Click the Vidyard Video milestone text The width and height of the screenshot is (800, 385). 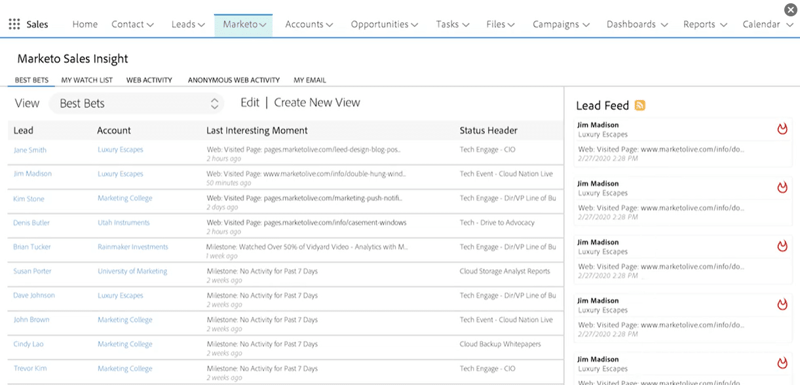pos(307,247)
